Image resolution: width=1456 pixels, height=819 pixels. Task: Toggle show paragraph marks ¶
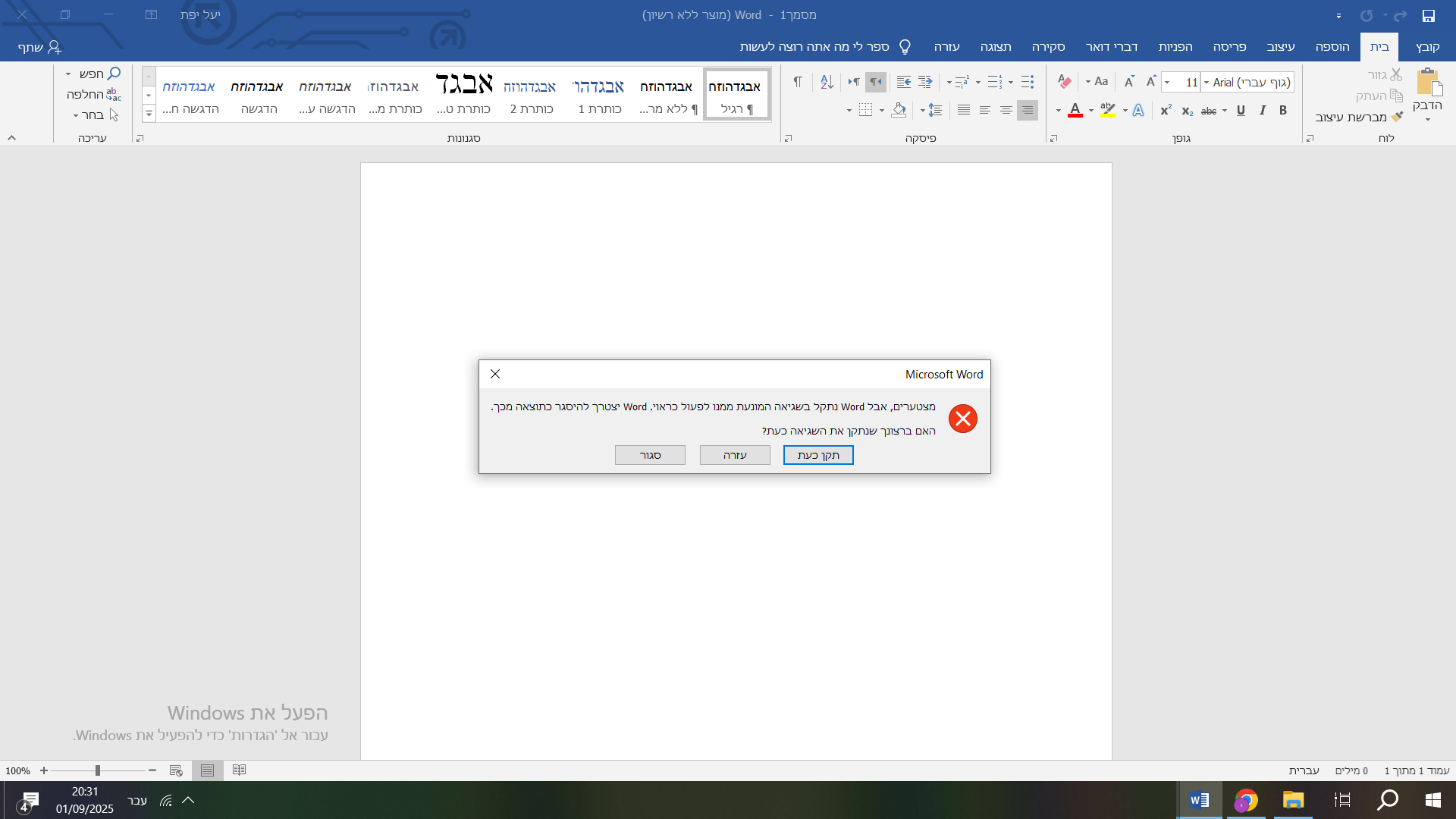(x=797, y=82)
